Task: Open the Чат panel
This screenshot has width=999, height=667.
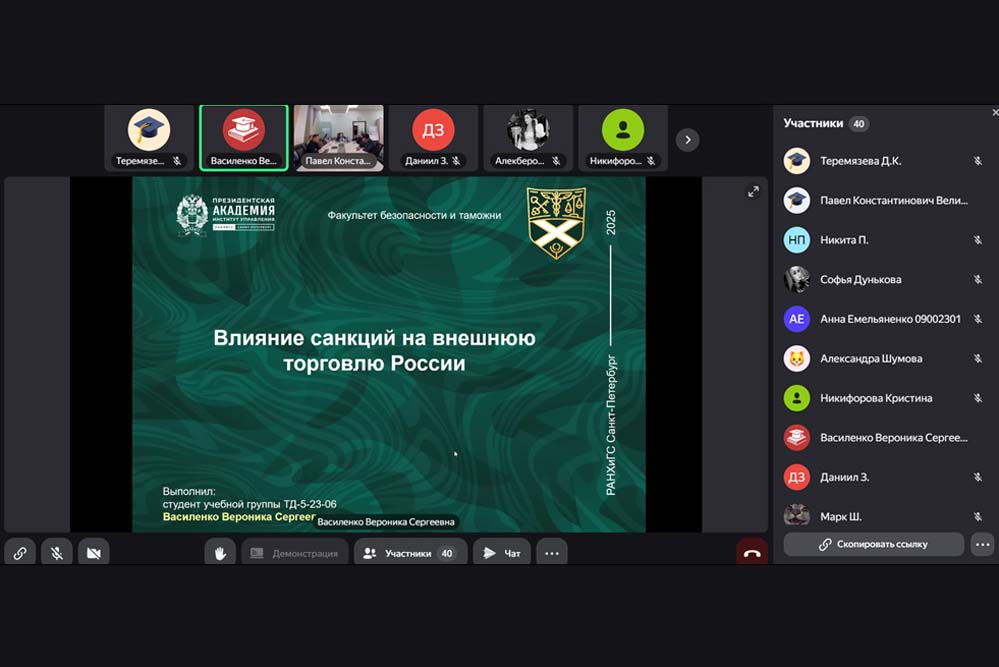Action: (502, 553)
